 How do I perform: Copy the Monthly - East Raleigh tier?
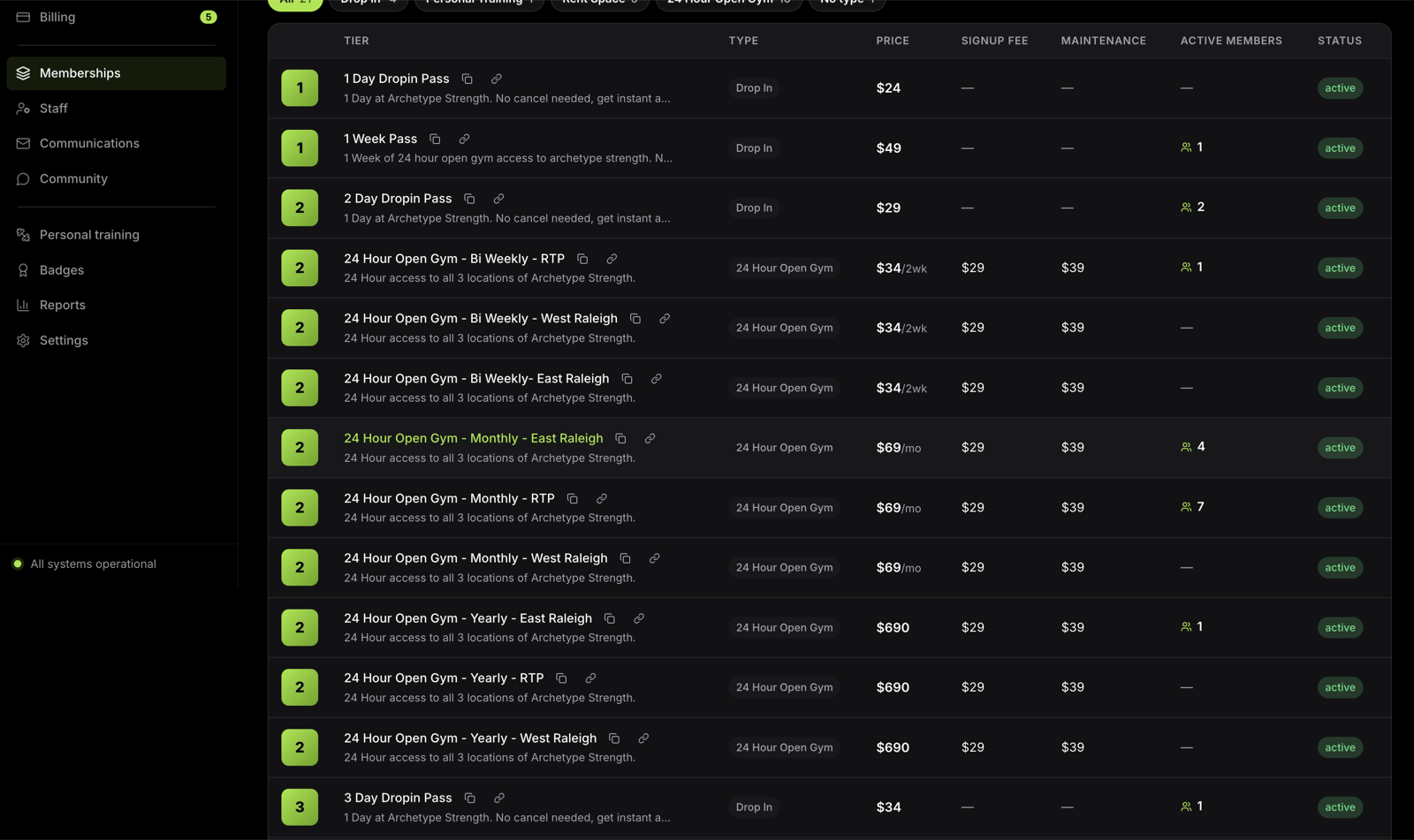(x=620, y=439)
